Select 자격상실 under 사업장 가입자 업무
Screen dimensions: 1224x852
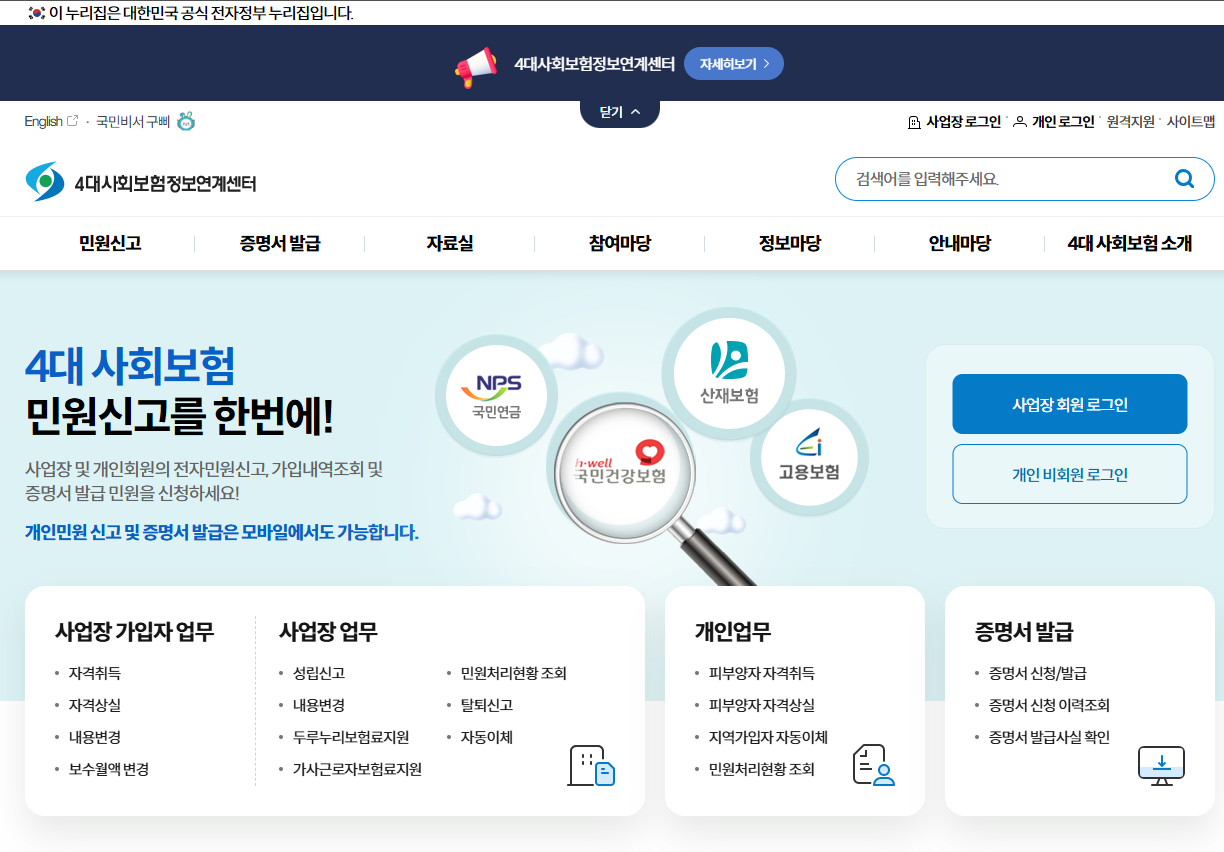click(95, 705)
